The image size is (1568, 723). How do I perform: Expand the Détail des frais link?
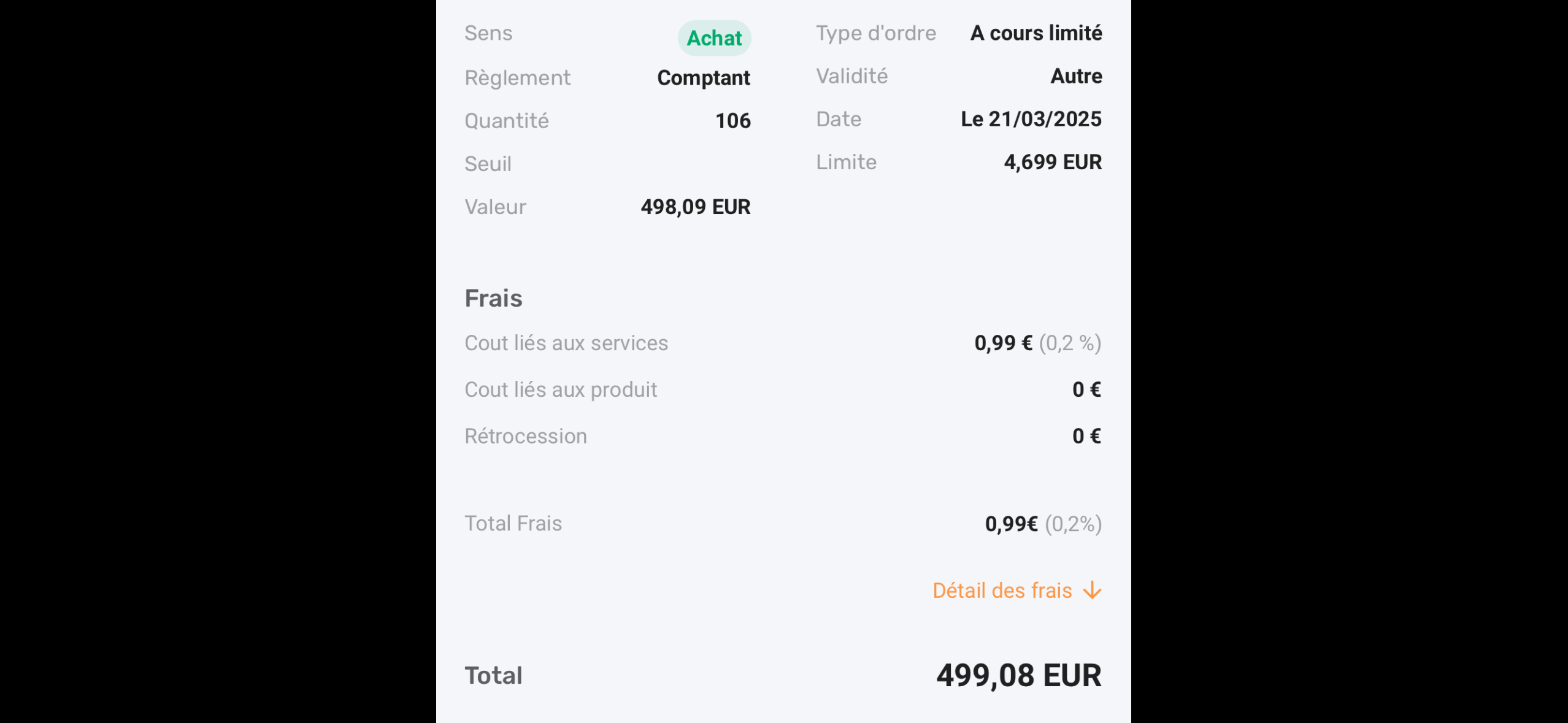pos(1017,591)
